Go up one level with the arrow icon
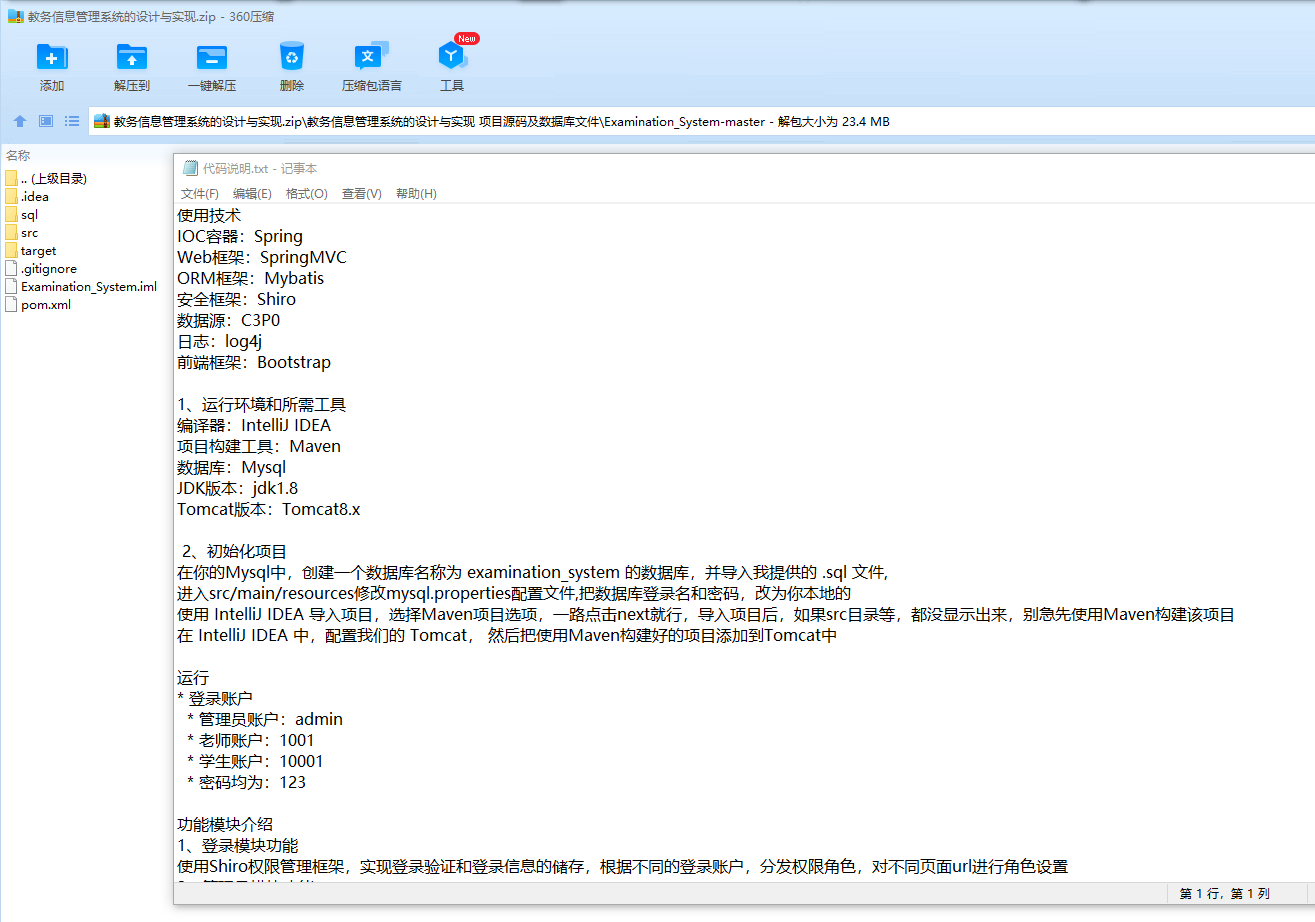This screenshot has width=1315, height=922. [x=20, y=121]
